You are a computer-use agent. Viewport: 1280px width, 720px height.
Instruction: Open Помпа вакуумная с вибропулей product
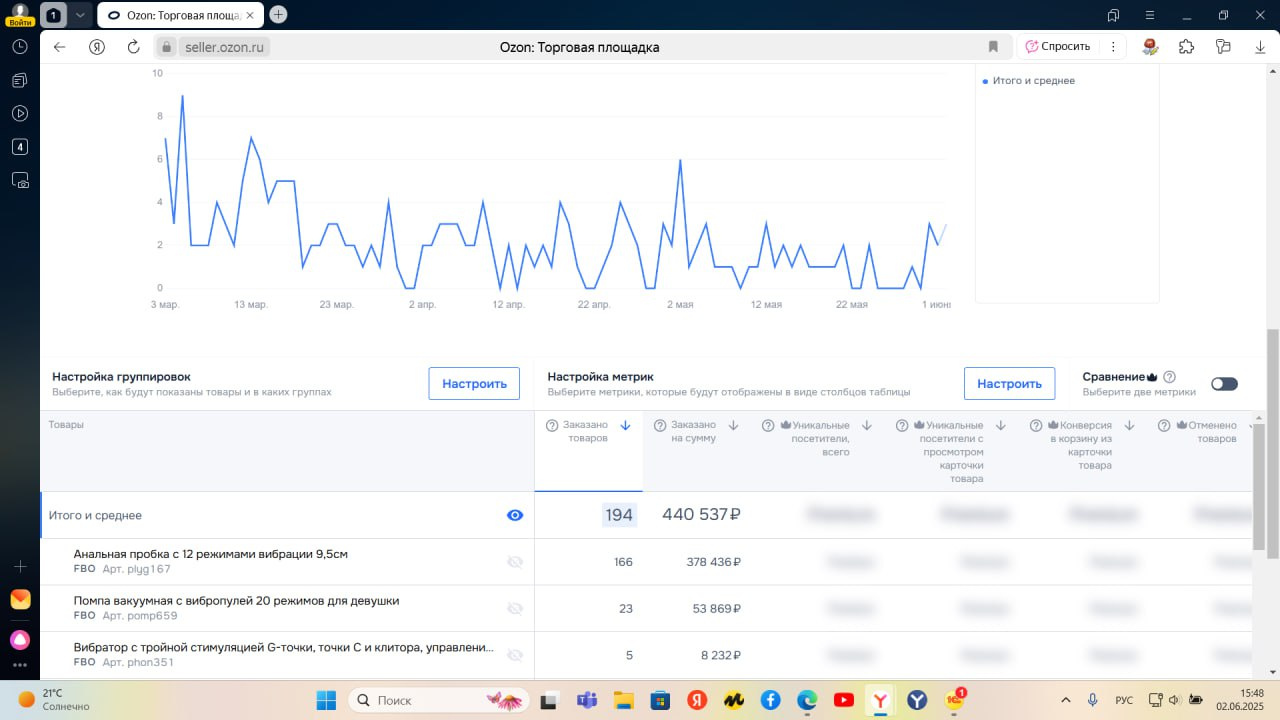(x=237, y=601)
